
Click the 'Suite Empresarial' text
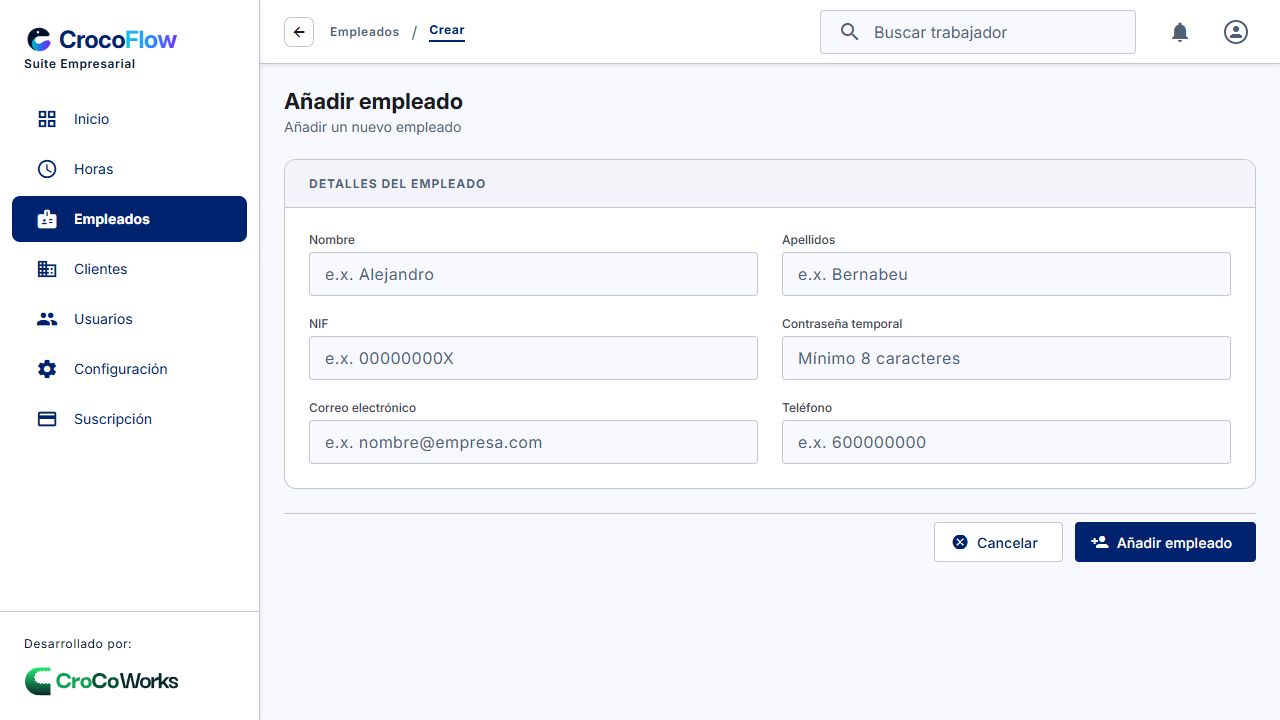80,64
